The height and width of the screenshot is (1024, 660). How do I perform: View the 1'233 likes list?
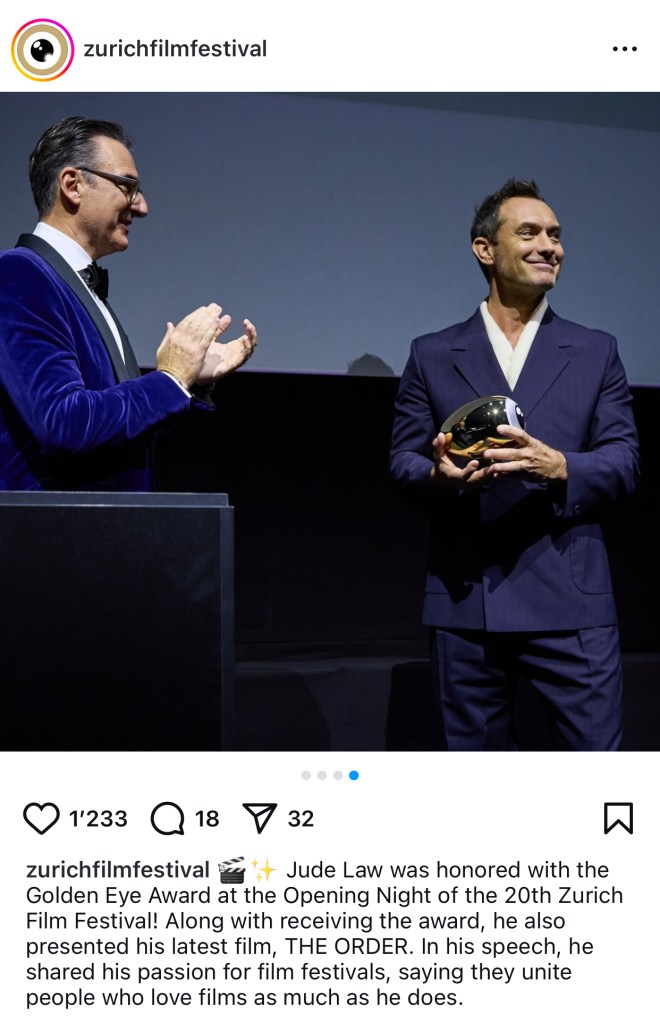pyautogui.click(x=99, y=818)
